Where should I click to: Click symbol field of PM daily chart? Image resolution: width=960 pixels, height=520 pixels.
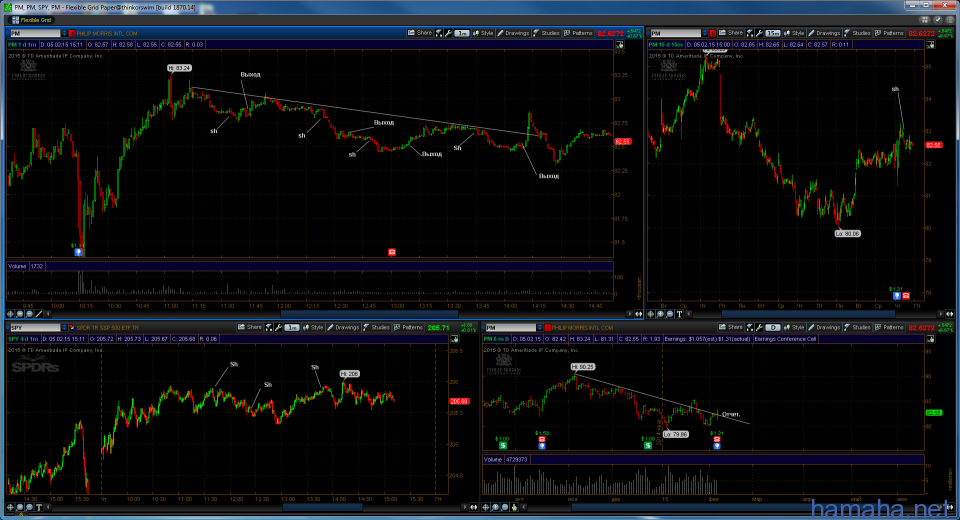[x=510, y=328]
